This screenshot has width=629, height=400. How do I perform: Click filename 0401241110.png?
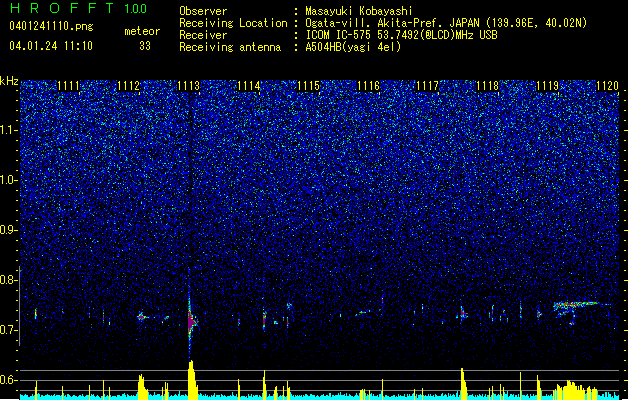click(x=51, y=26)
